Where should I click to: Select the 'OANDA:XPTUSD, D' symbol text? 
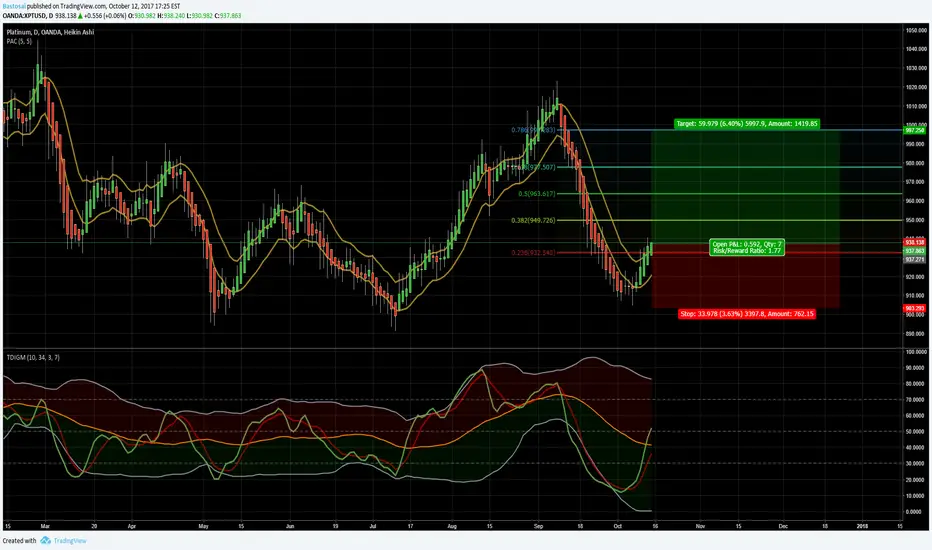(27, 16)
